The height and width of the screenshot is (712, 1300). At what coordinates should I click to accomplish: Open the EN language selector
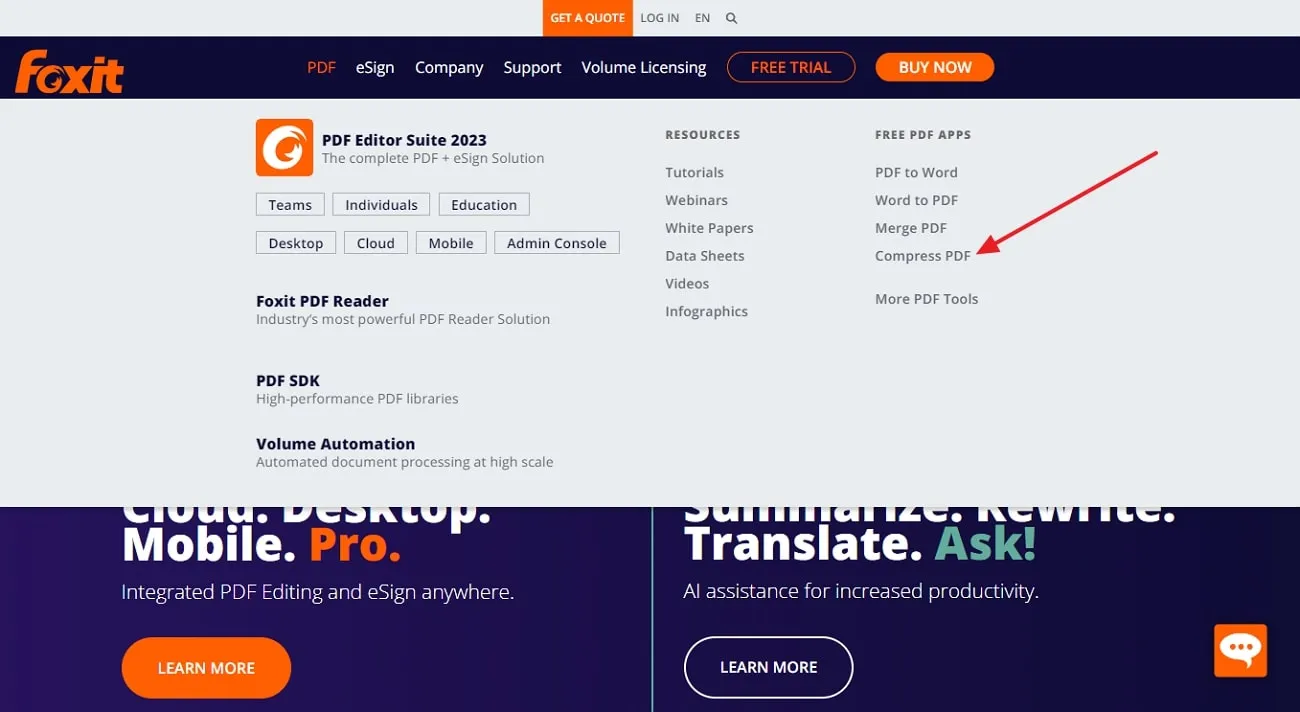point(703,18)
